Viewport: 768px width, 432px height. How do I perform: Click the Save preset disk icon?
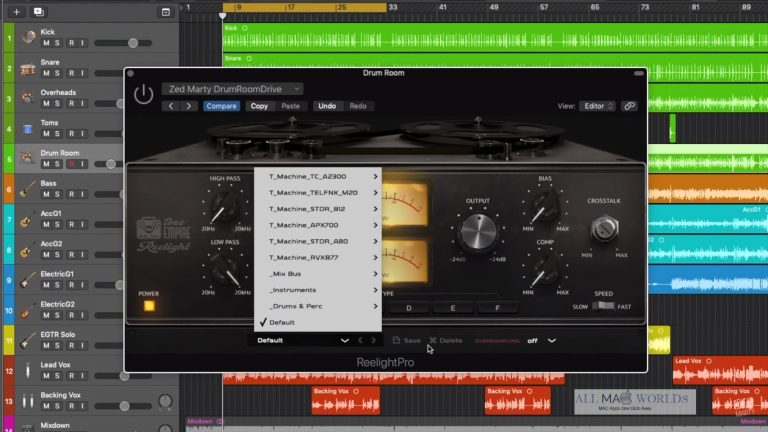pyautogui.click(x=396, y=340)
